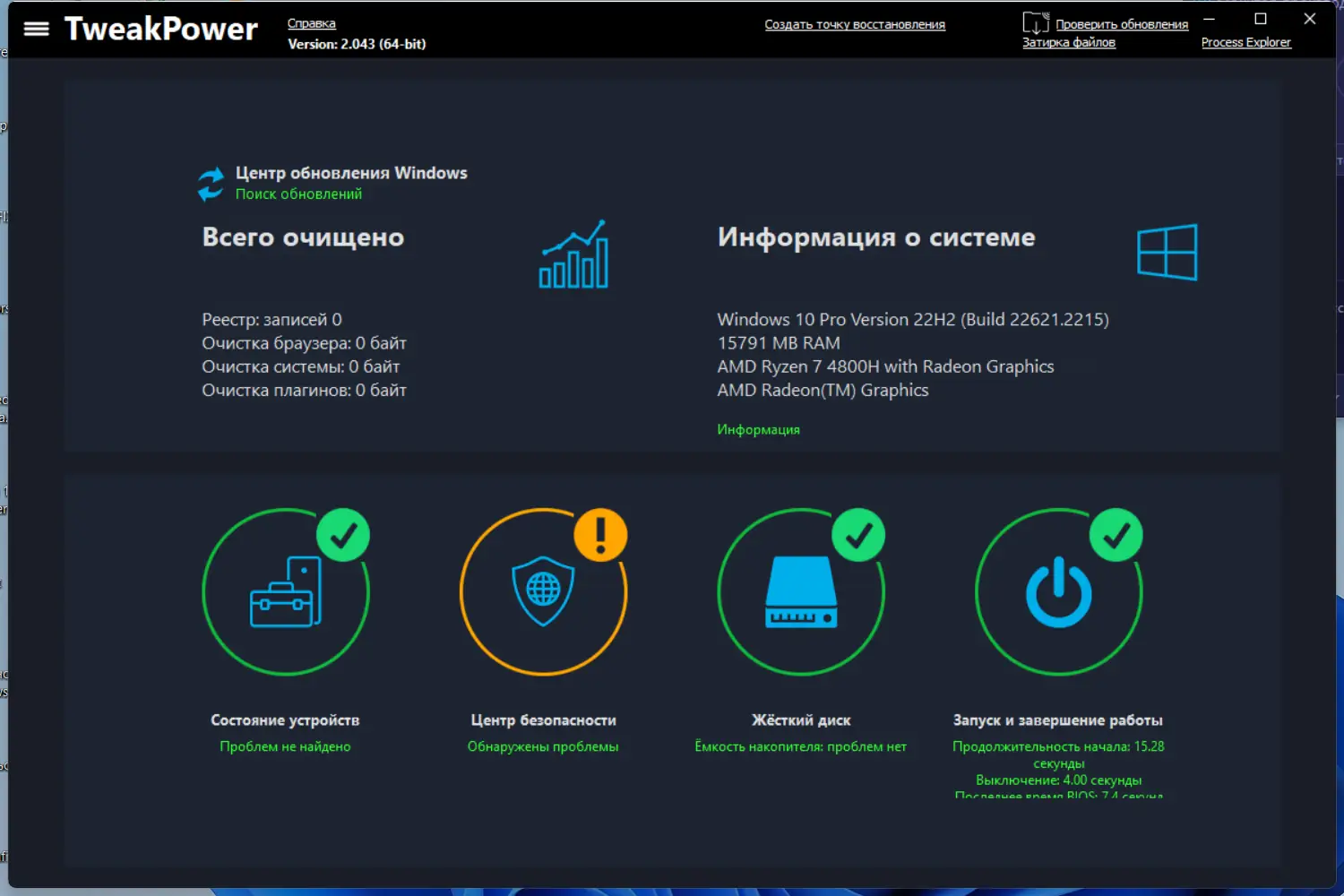Click Обнаружены проблемы status text
Screen dimensions: 1344x896
coord(543,746)
